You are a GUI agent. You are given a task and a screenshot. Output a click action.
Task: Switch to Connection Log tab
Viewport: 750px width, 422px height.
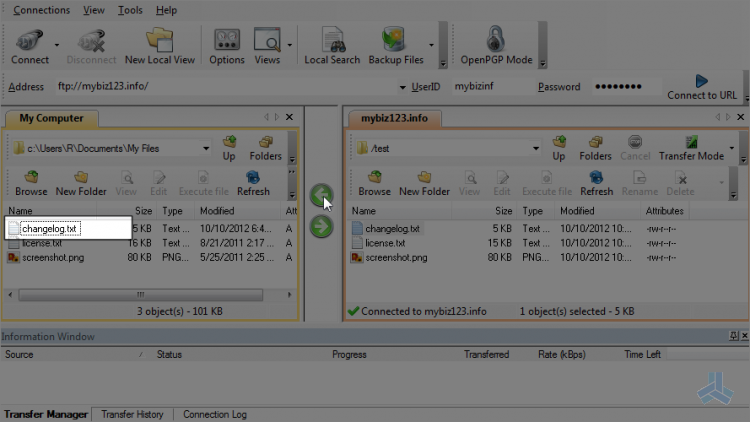tap(215, 414)
